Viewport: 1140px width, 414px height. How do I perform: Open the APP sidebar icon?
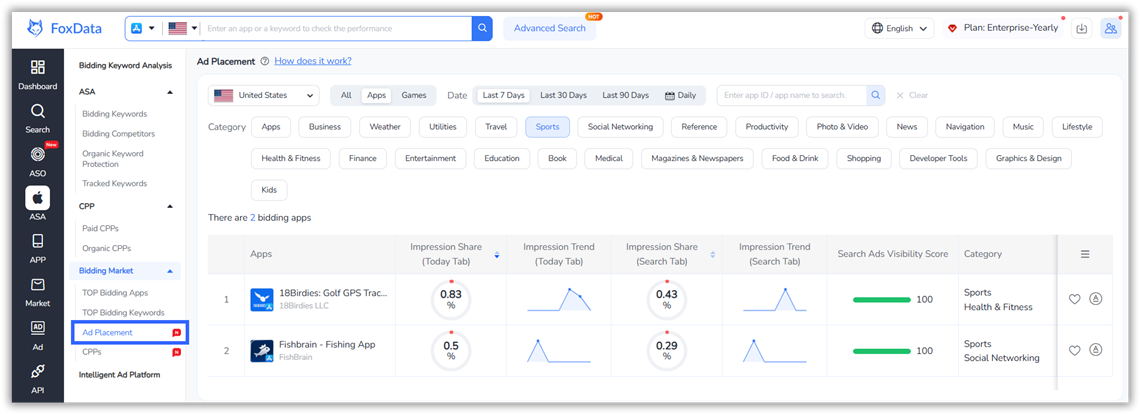[x=38, y=248]
